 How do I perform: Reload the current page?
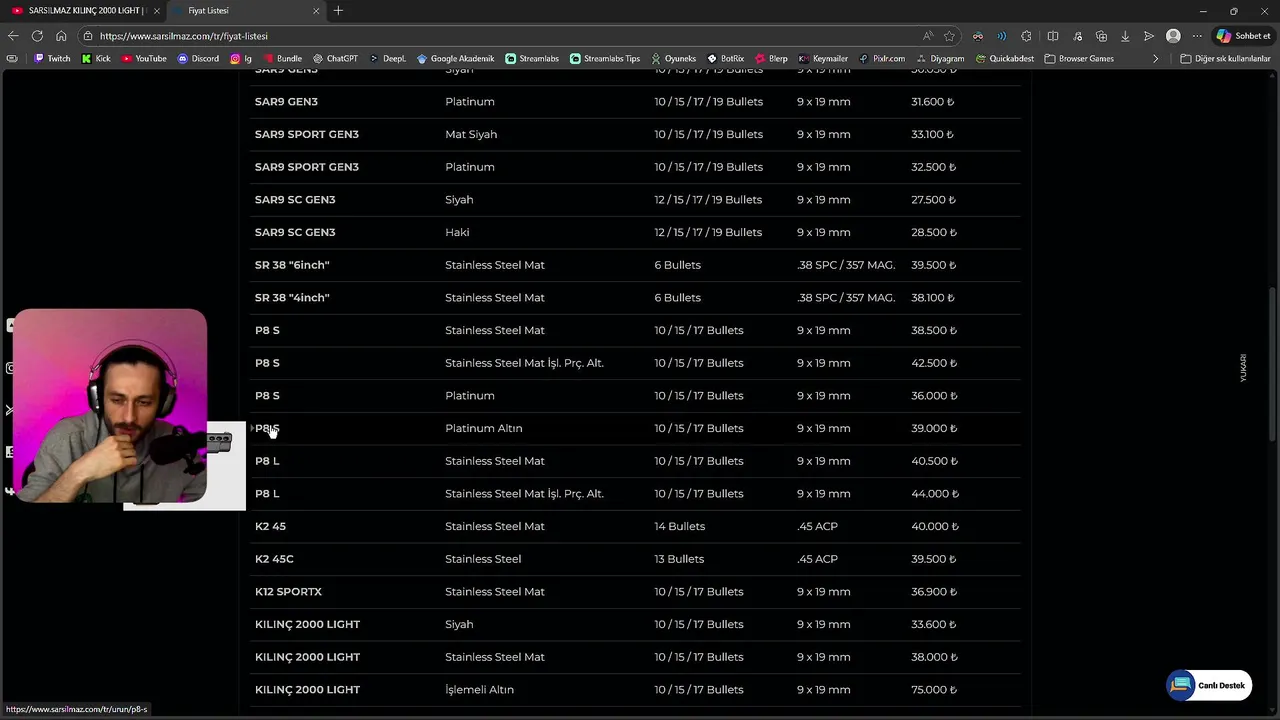click(37, 36)
